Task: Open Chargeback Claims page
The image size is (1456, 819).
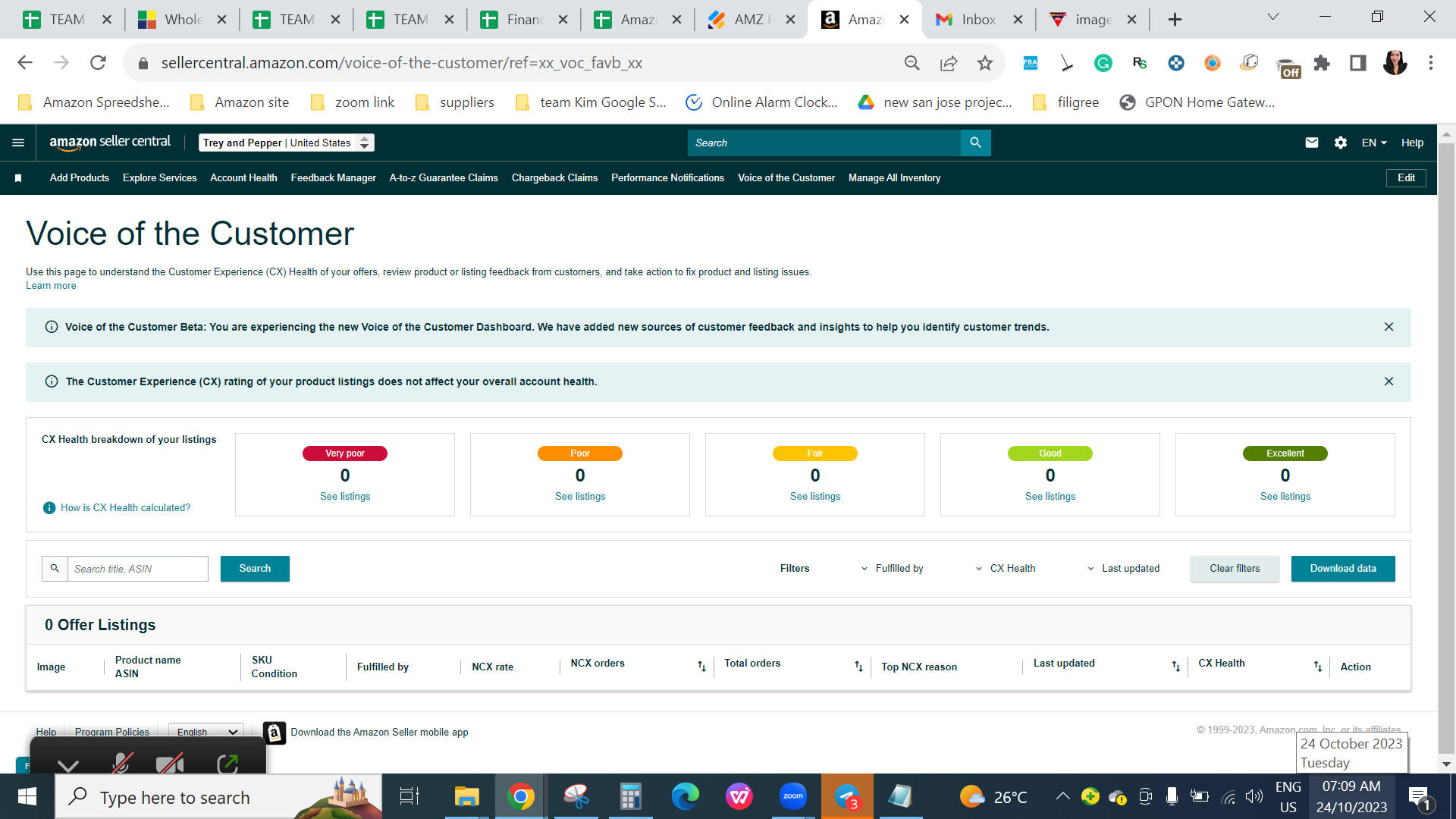Action: point(554,178)
